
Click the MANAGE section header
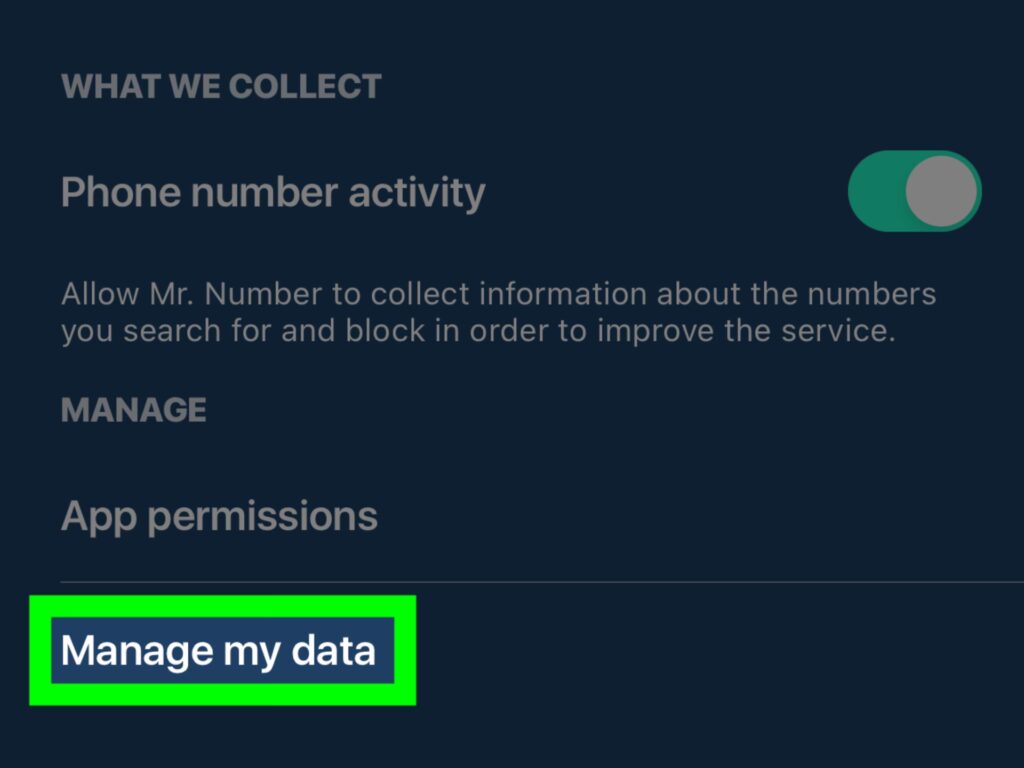134,410
